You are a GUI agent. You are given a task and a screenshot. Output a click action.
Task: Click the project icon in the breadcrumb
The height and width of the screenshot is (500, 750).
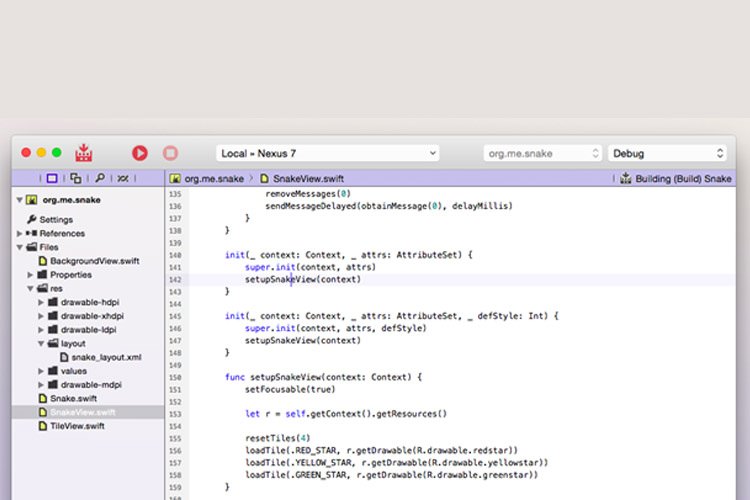click(175, 178)
